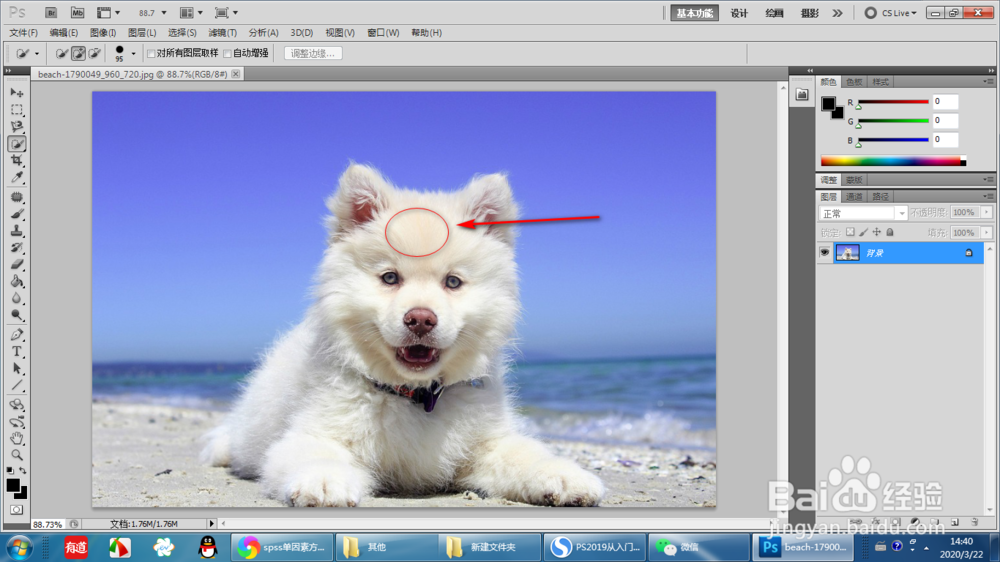Open the 滤镜(T) menu
Image resolution: width=1000 pixels, height=562 pixels.
(223, 33)
